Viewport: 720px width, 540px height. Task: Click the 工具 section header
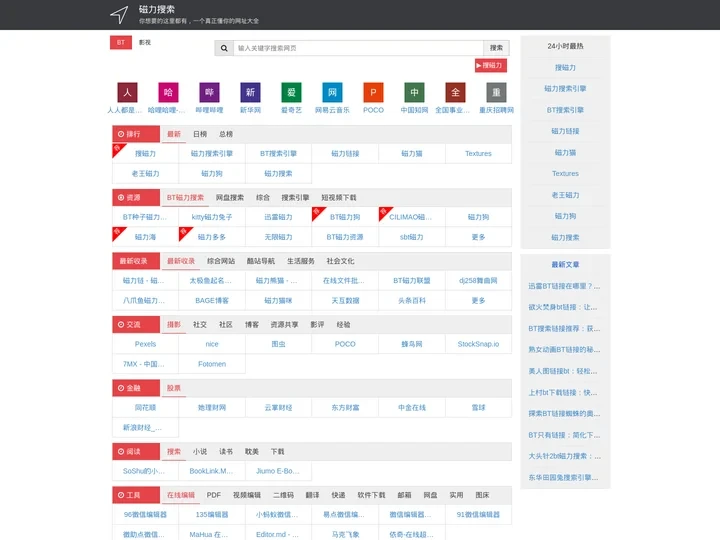136,495
